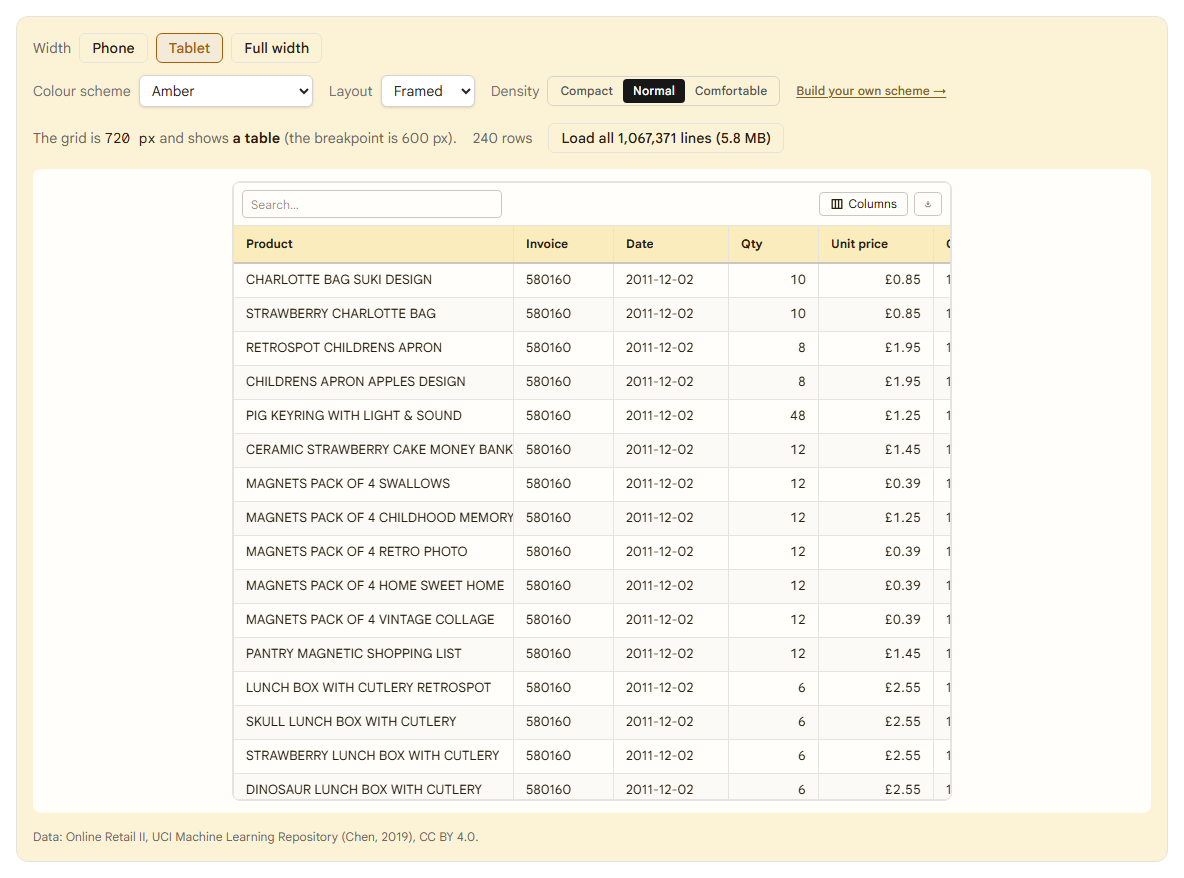Switch to Full width preview
The image size is (1184, 878).
pyautogui.click(x=276, y=48)
